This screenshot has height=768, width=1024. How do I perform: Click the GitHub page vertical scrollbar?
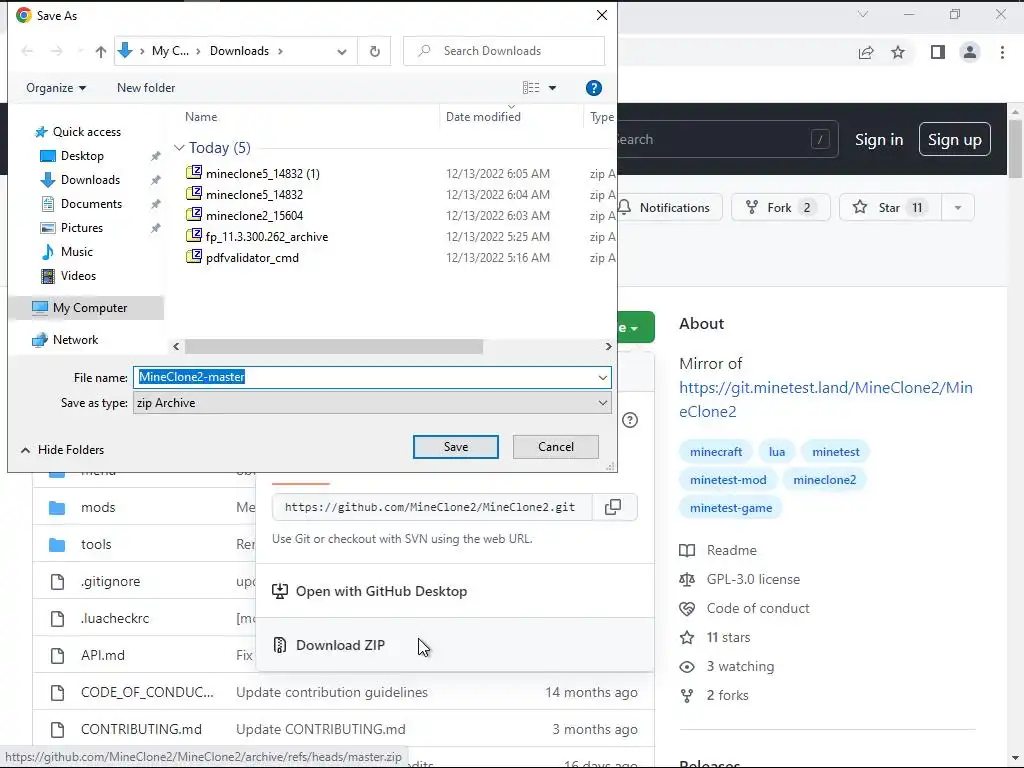1015,150
